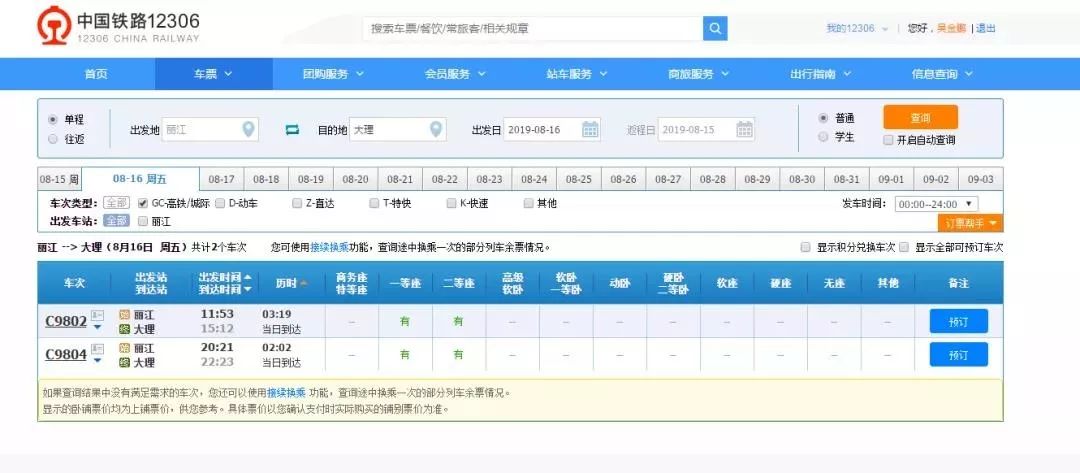The height and width of the screenshot is (473, 1080).
Task: Click 出发地 departure input field
Action: tap(210, 129)
